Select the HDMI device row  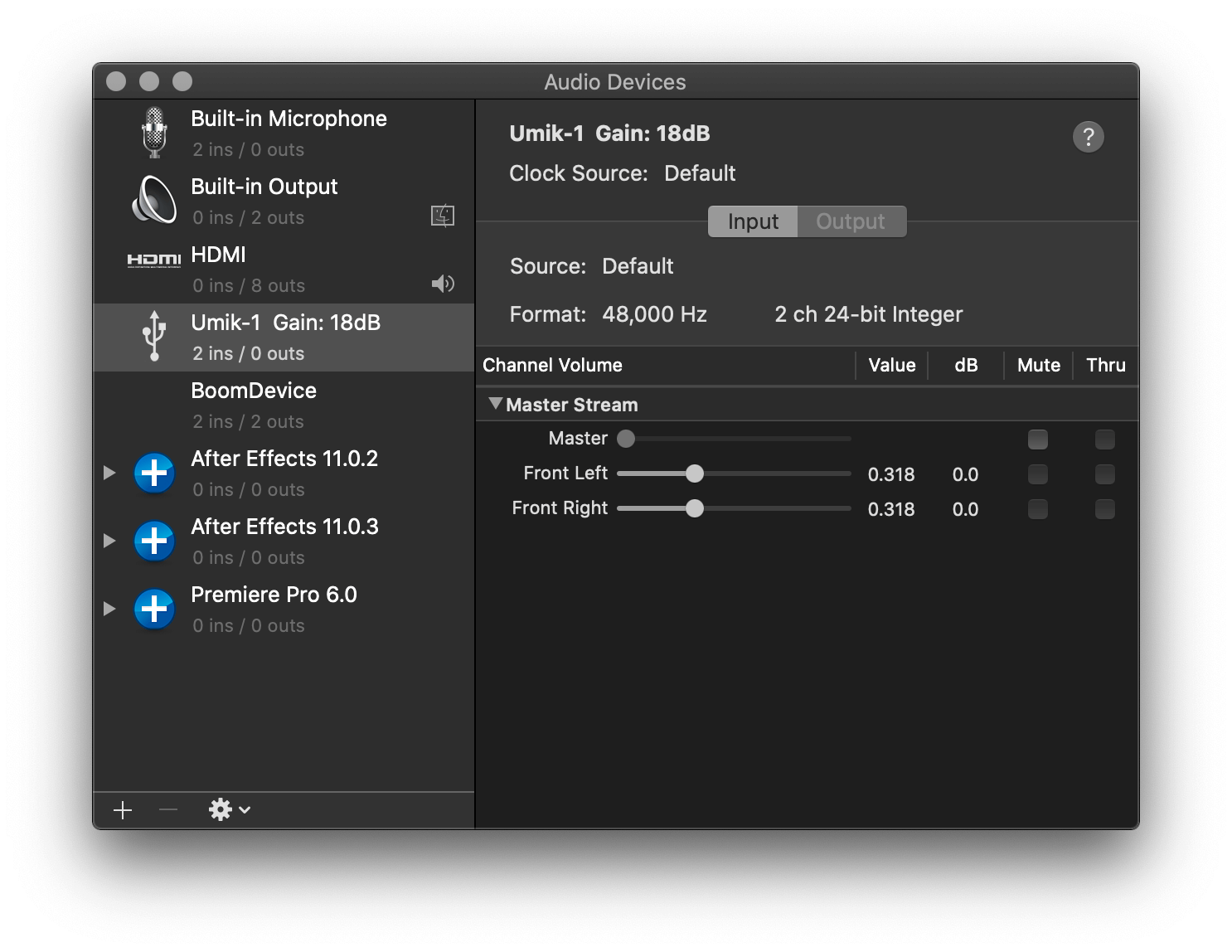(x=284, y=270)
